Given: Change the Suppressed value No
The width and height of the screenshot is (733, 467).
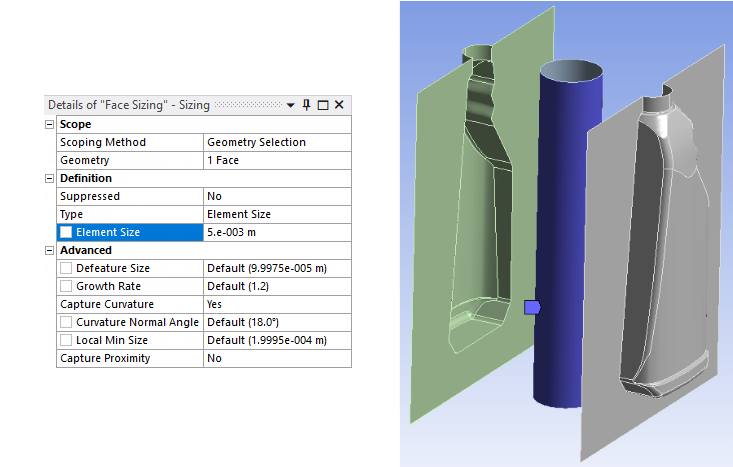Looking at the screenshot, I should pos(277,196).
